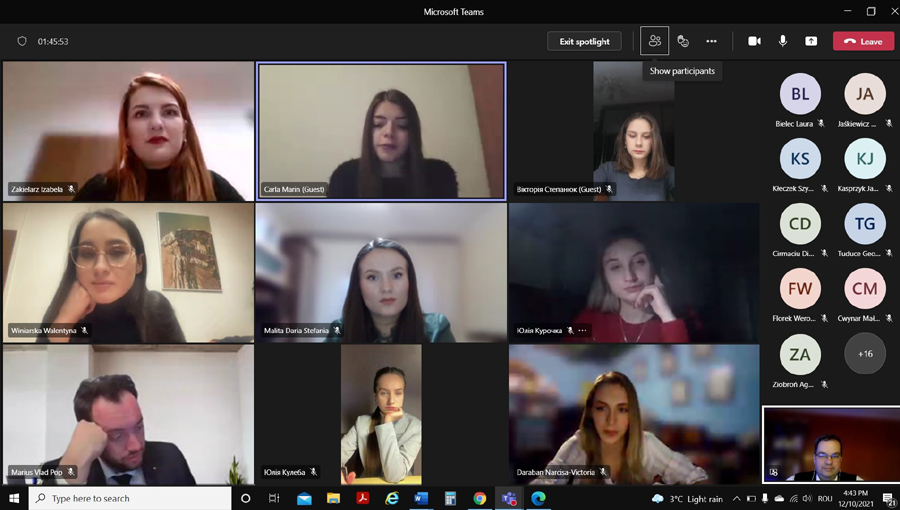Click the OneDrive cloud tray icon

click(779, 499)
